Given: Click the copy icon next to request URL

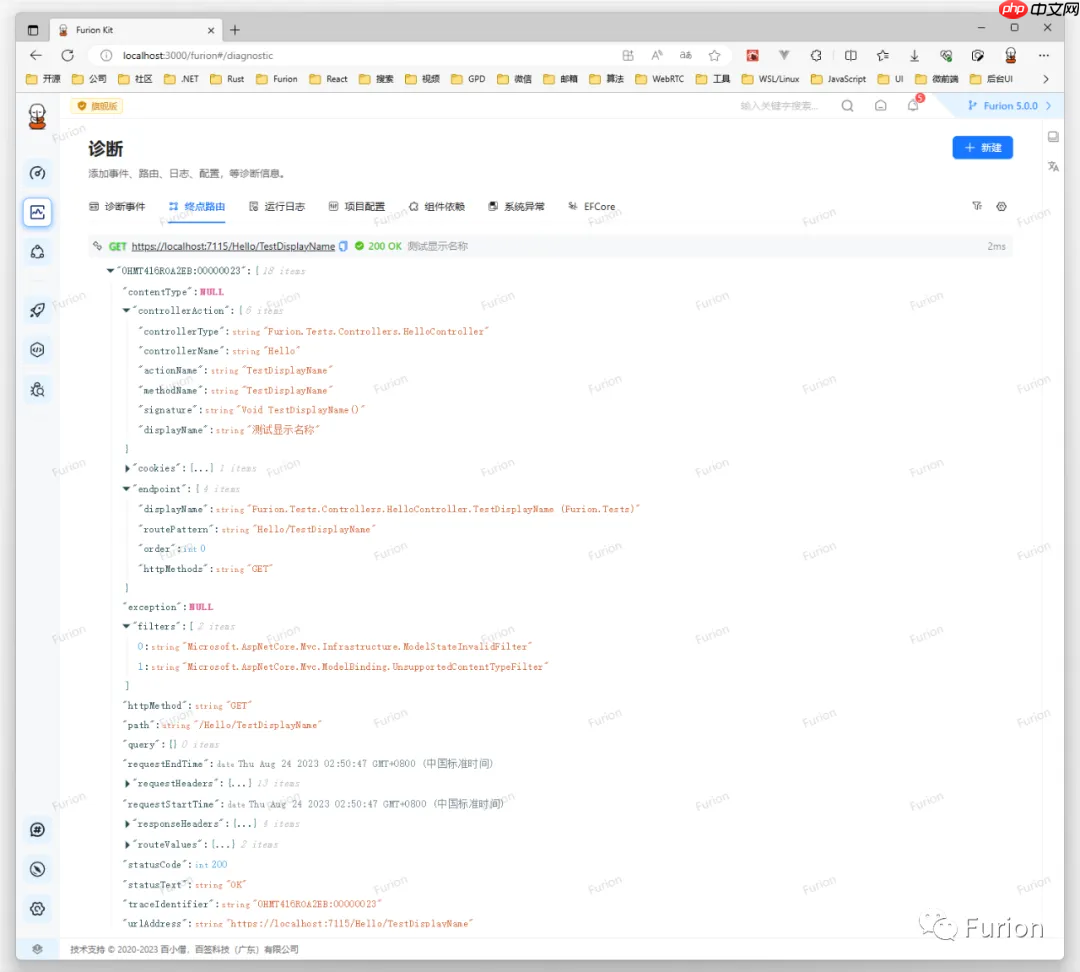Looking at the screenshot, I should pyautogui.click(x=344, y=246).
